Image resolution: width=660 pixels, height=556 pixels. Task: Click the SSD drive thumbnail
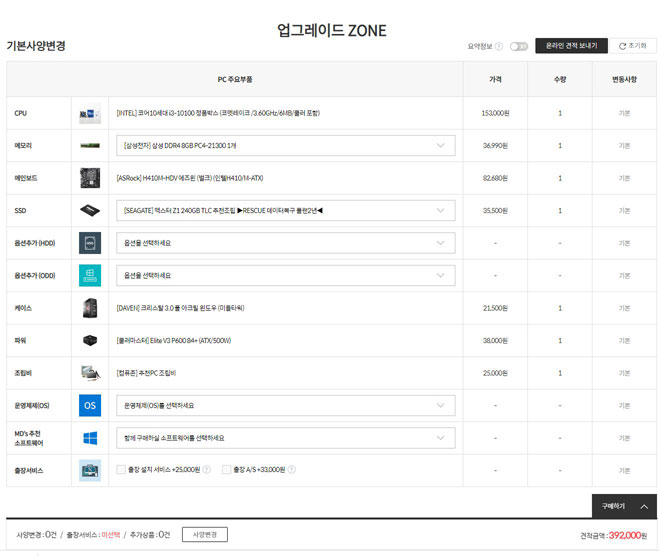(x=90, y=210)
